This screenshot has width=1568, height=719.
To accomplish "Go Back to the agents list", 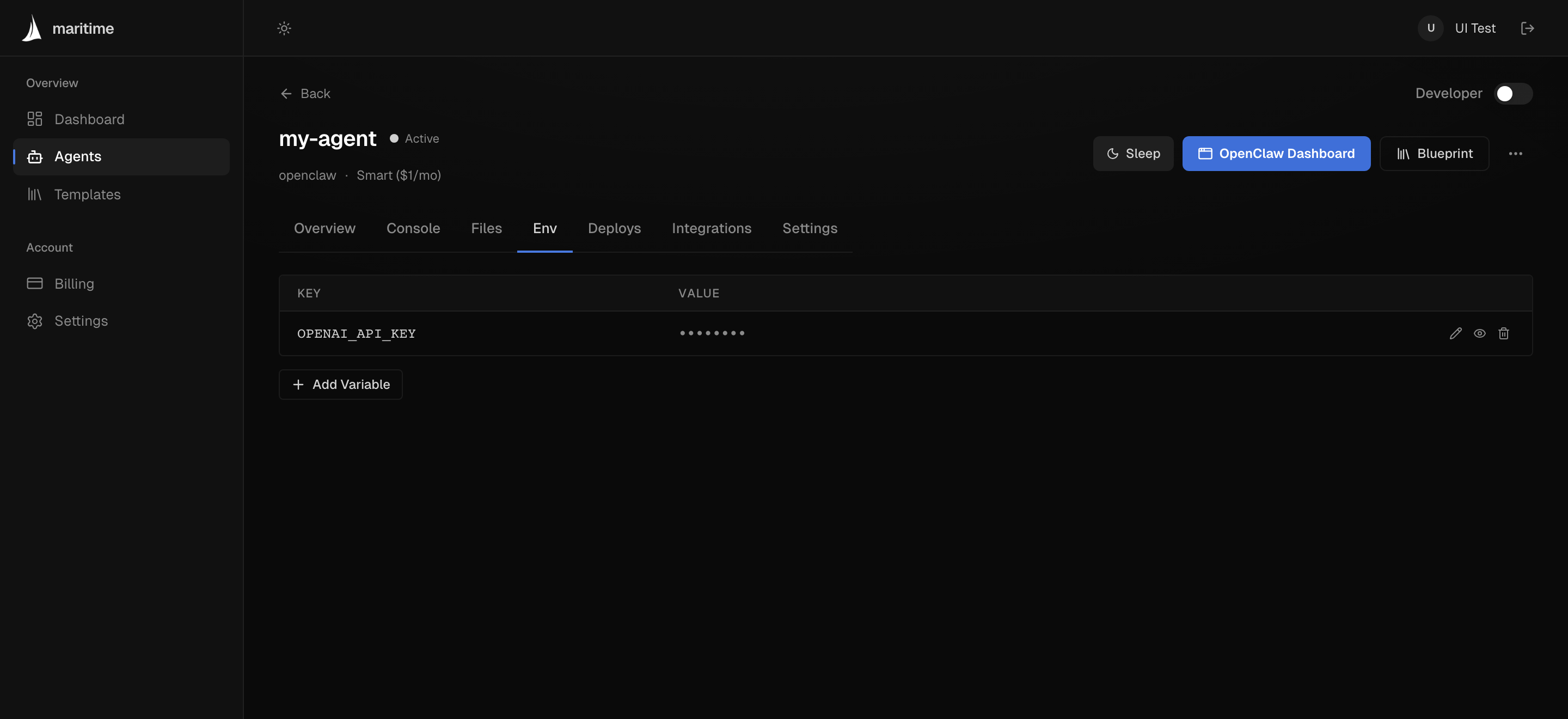I will pyautogui.click(x=305, y=94).
